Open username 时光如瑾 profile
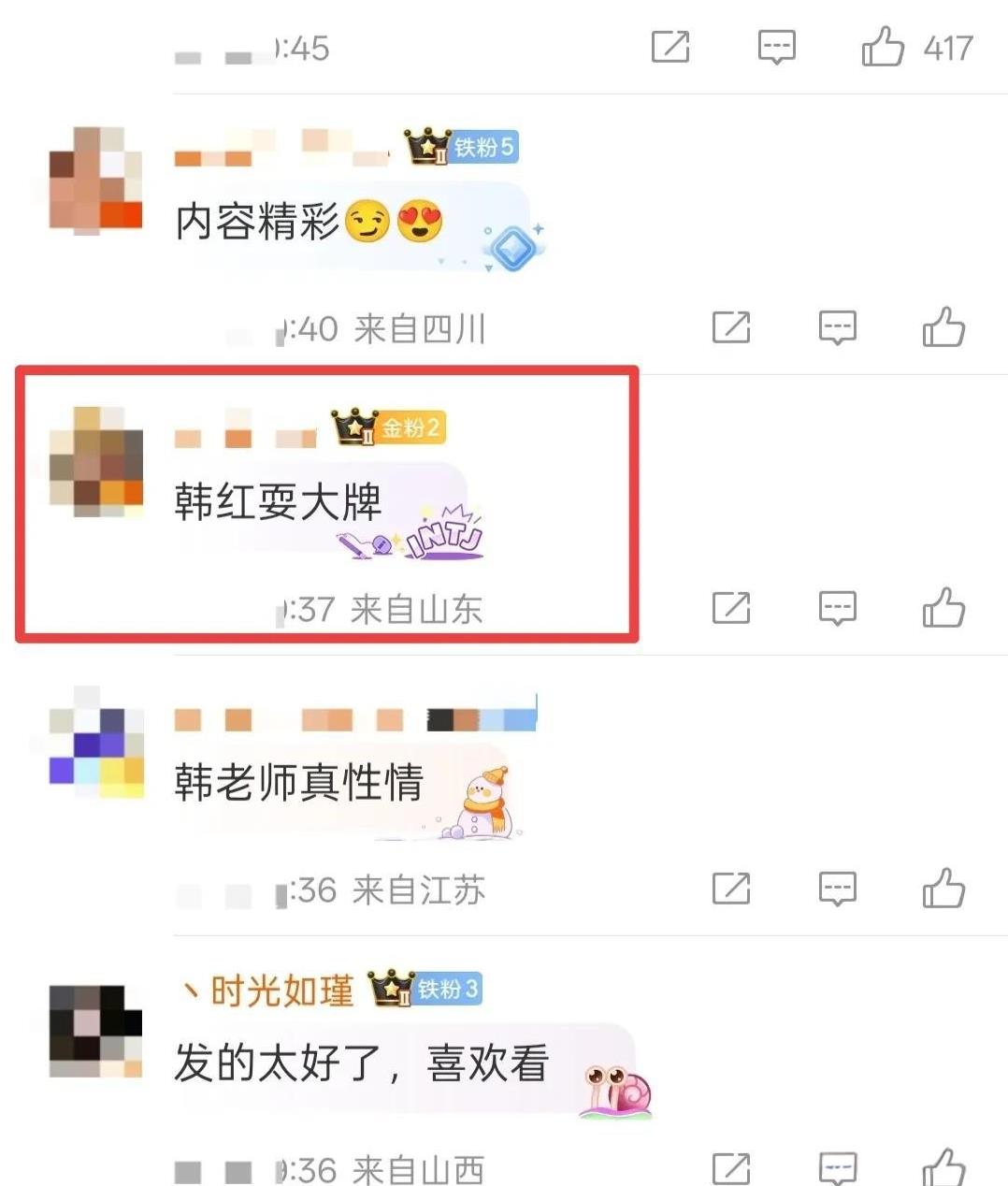This screenshot has width=1008, height=1186. (x=267, y=991)
